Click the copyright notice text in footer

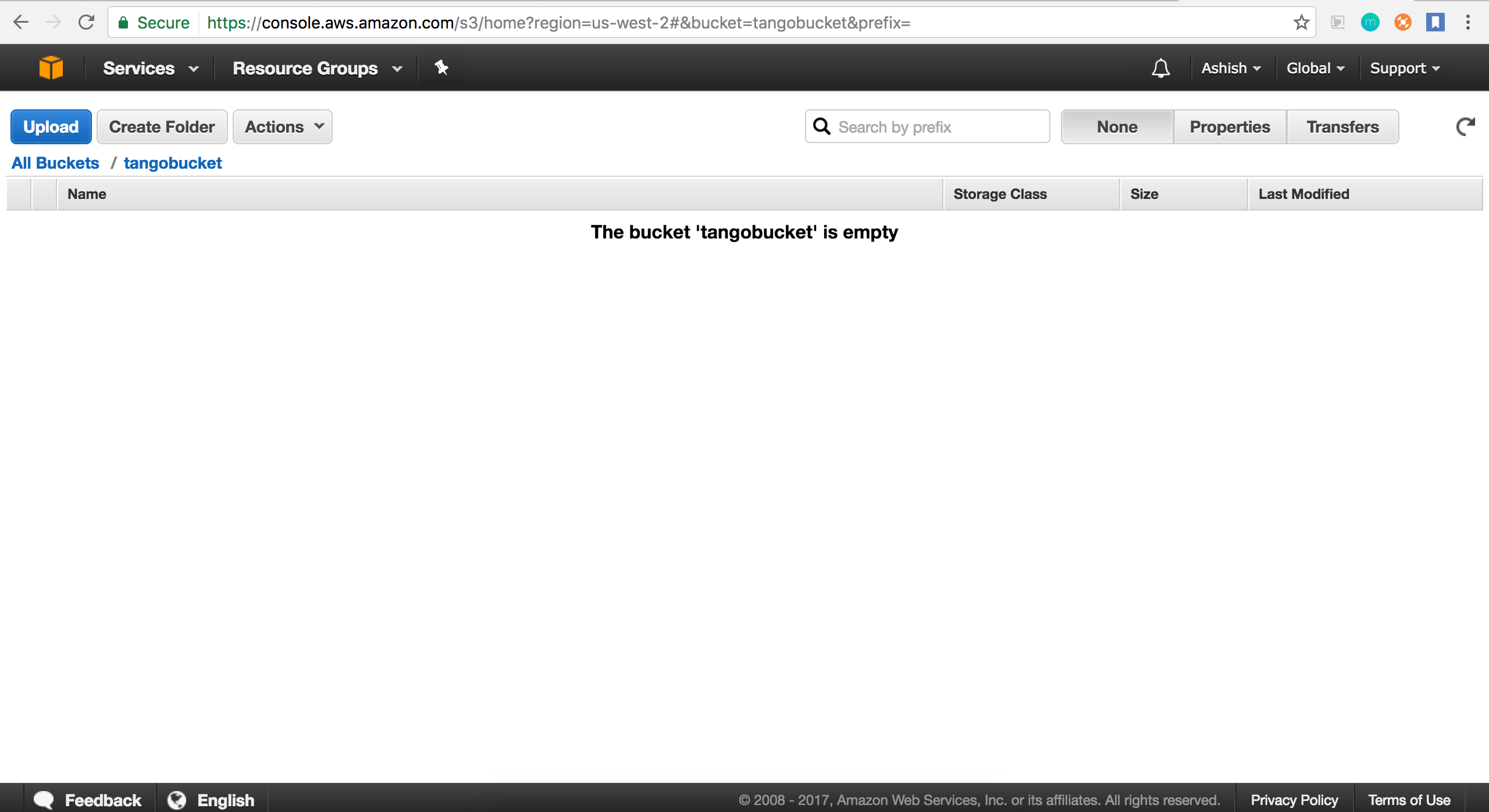pyautogui.click(x=979, y=800)
